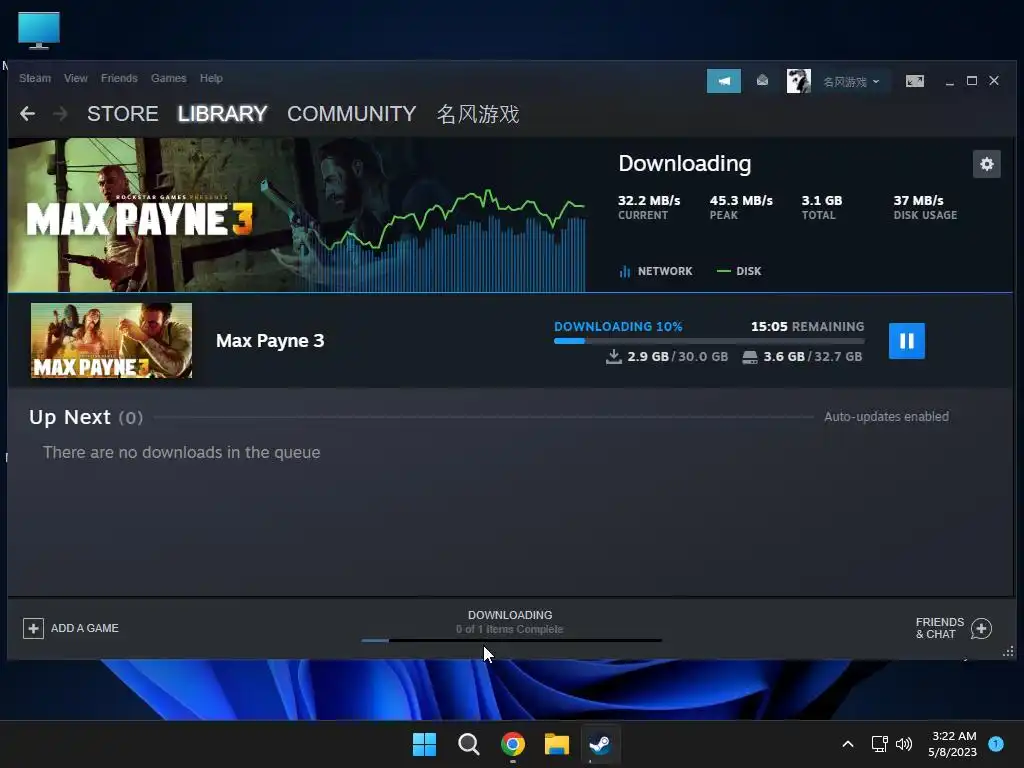Click the desktop computer icon

[x=39, y=30]
